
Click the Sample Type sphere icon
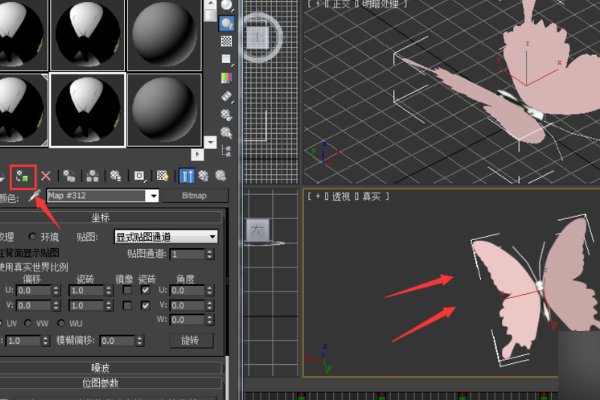227,5
